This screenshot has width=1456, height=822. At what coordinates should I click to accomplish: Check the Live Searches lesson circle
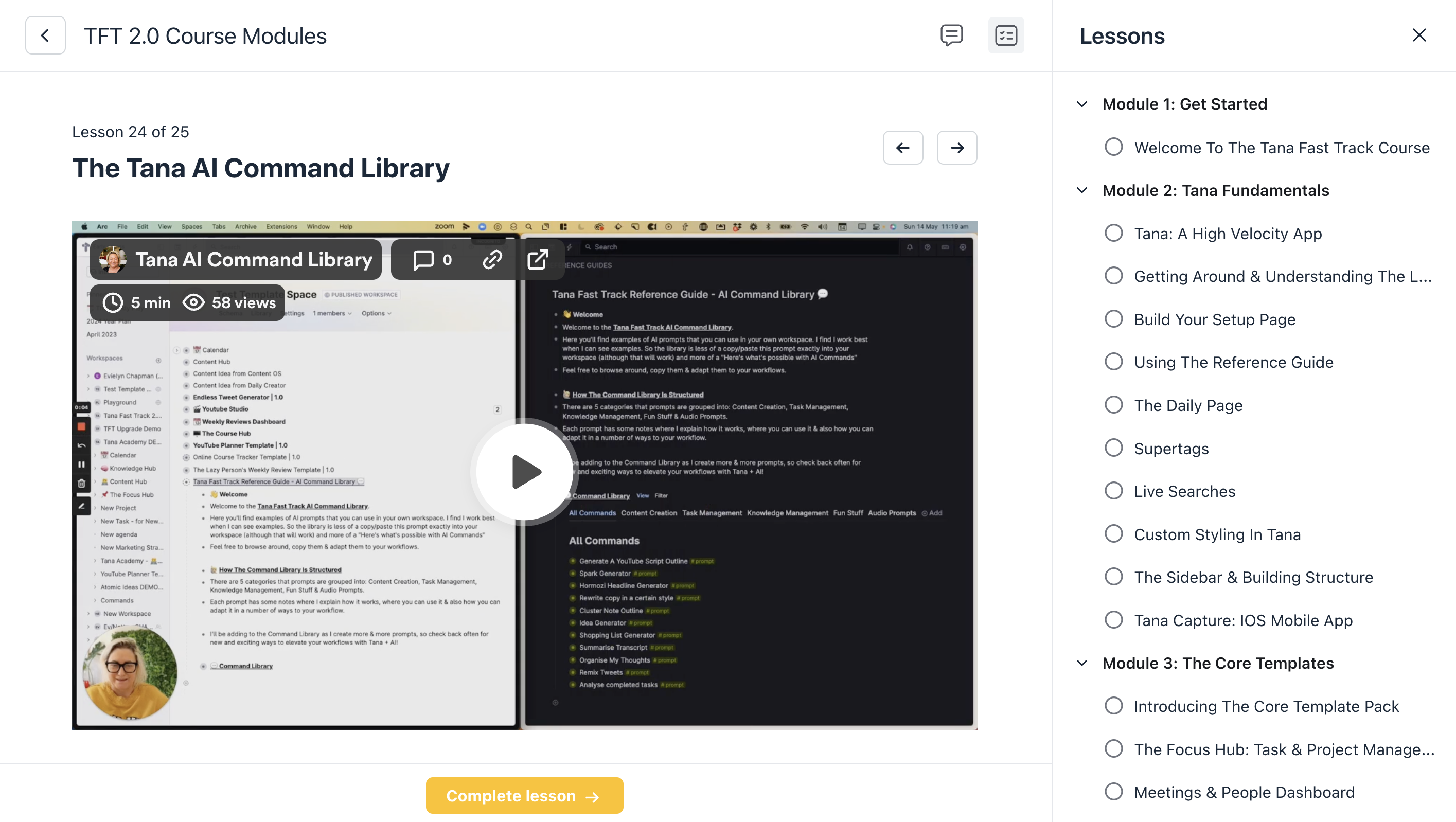[x=1113, y=491]
